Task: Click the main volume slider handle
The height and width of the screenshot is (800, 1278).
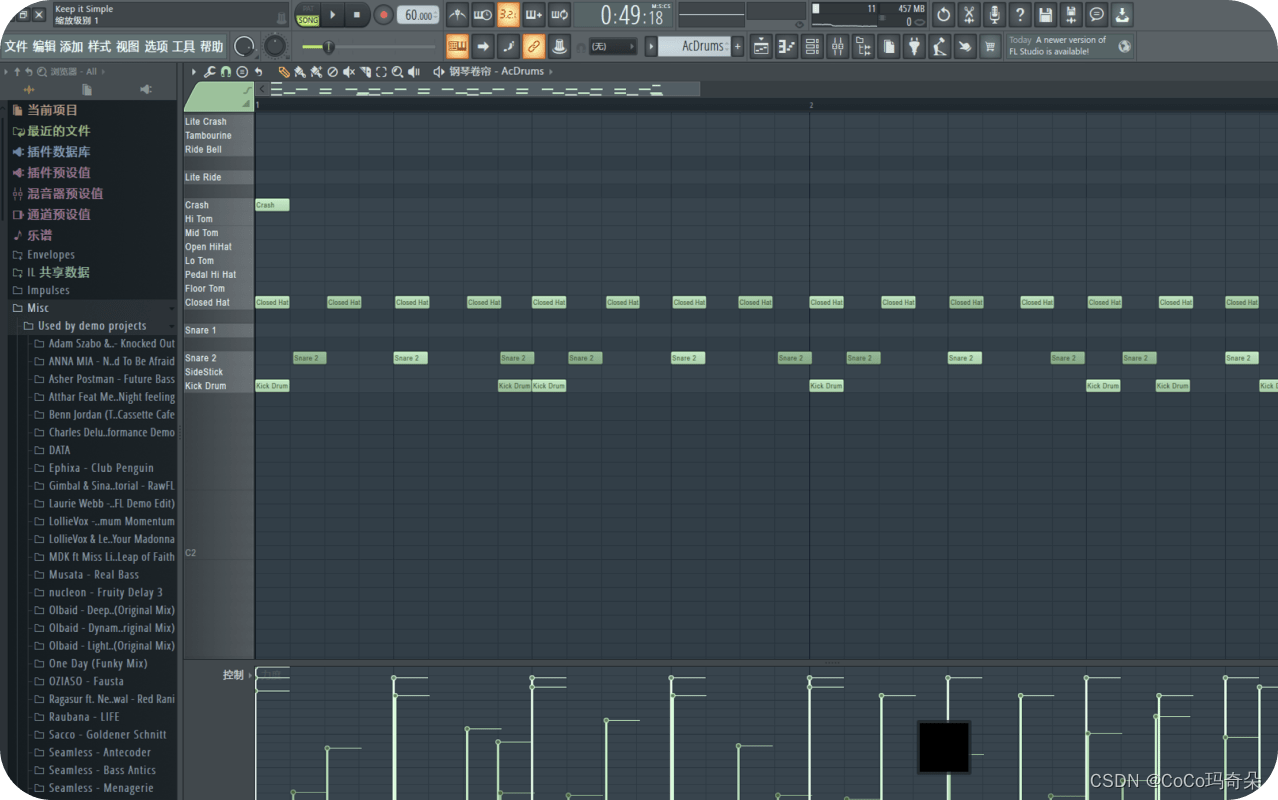Action: (x=327, y=47)
